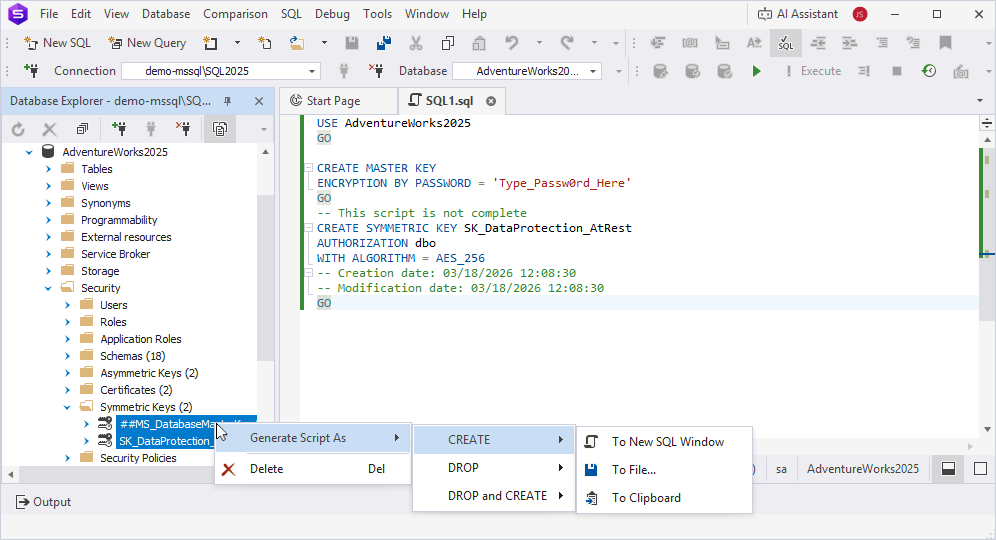Image resolution: width=996 pixels, height=540 pixels.
Task: Click the Execute button with exclamation mark
Action: tap(814, 71)
